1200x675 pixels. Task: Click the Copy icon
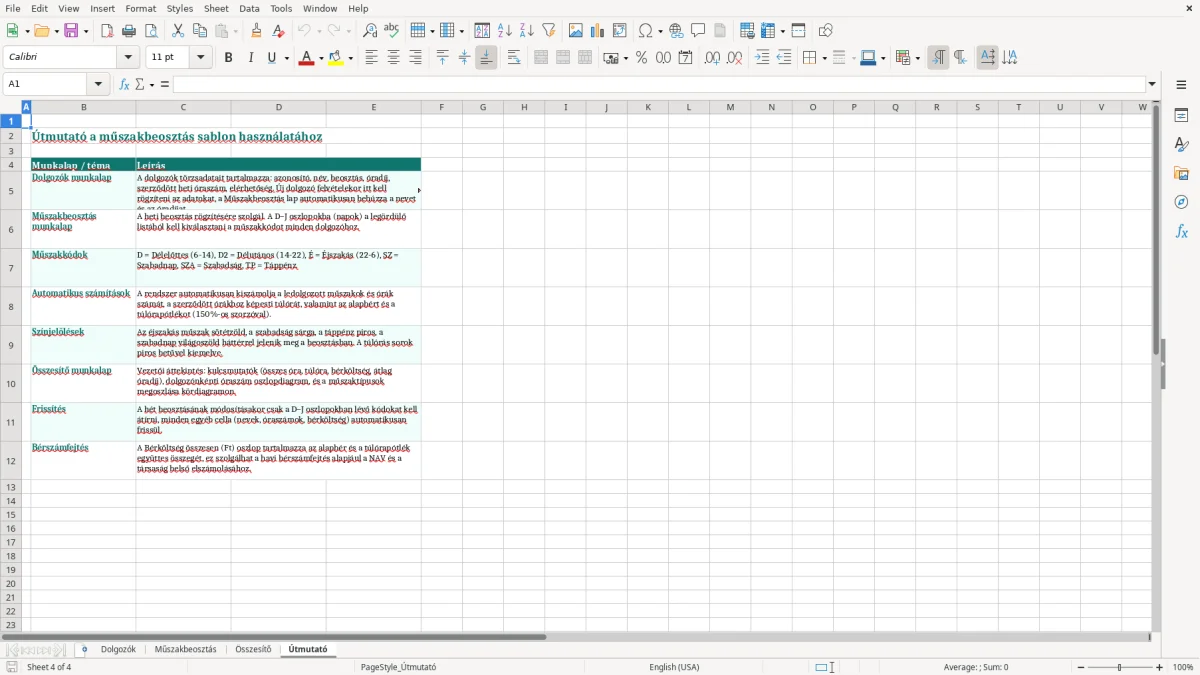point(200,31)
